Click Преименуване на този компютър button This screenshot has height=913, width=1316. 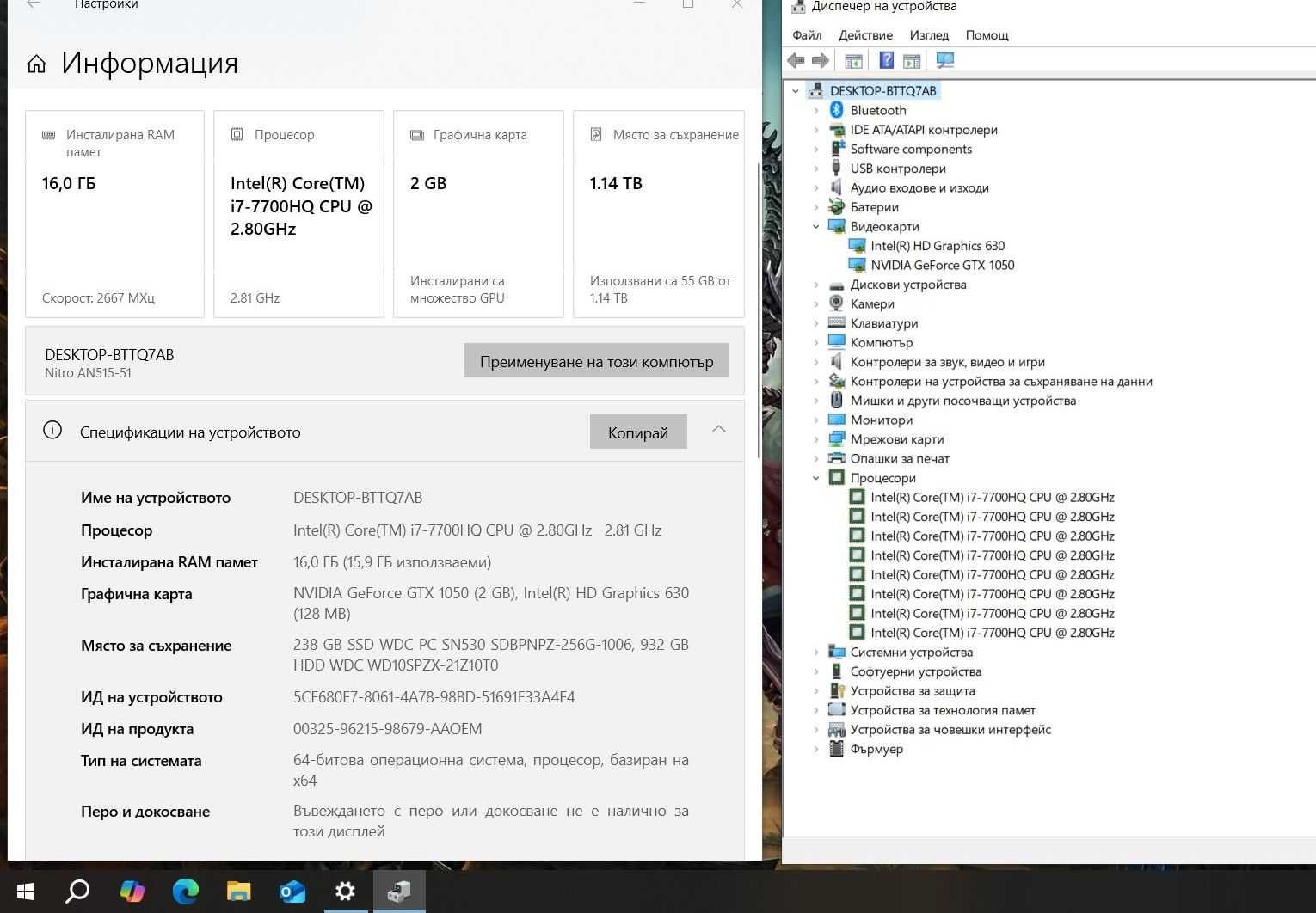click(x=597, y=361)
